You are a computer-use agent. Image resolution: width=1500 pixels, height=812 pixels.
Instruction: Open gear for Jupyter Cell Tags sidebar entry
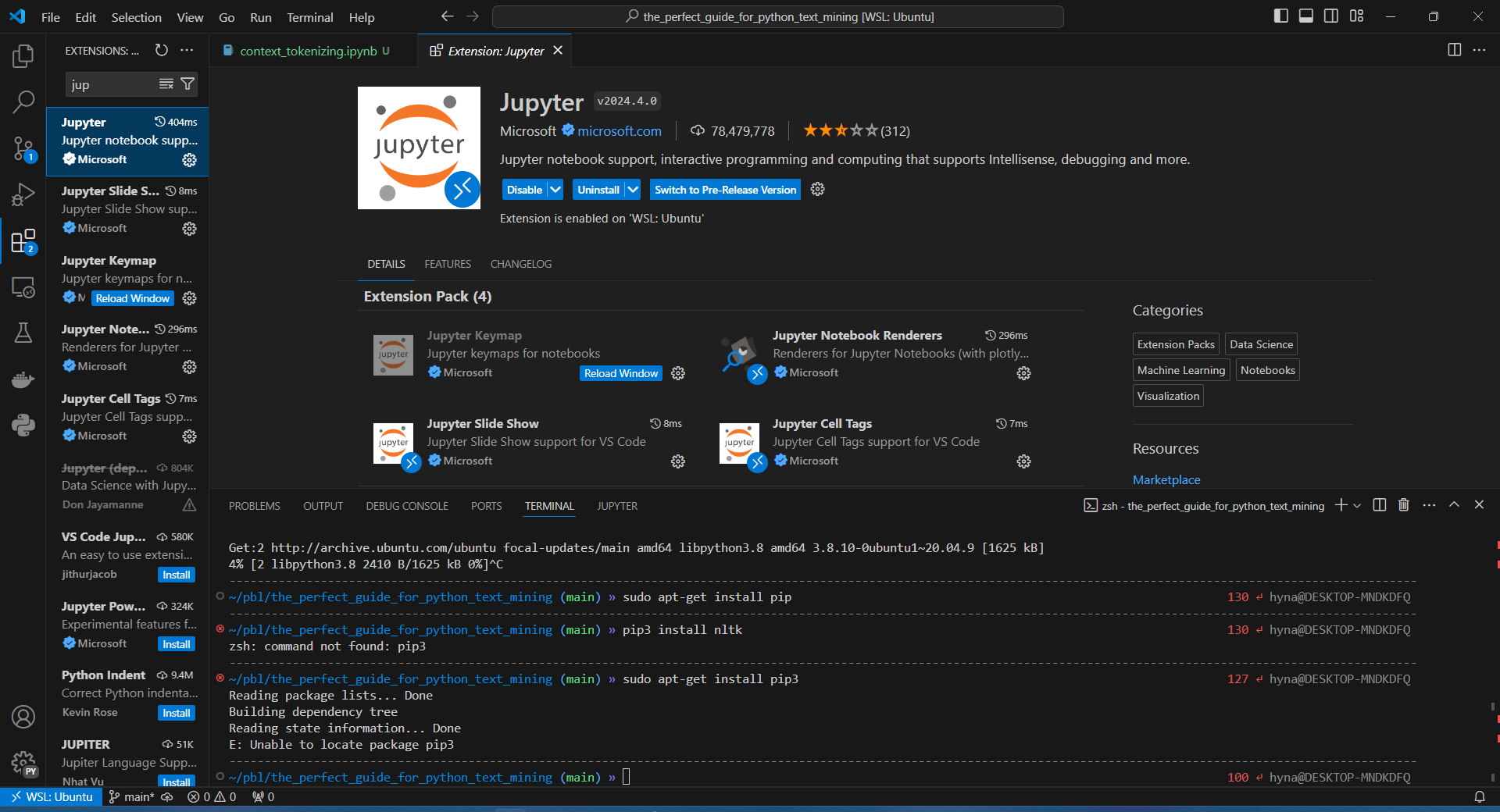click(x=189, y=436)
